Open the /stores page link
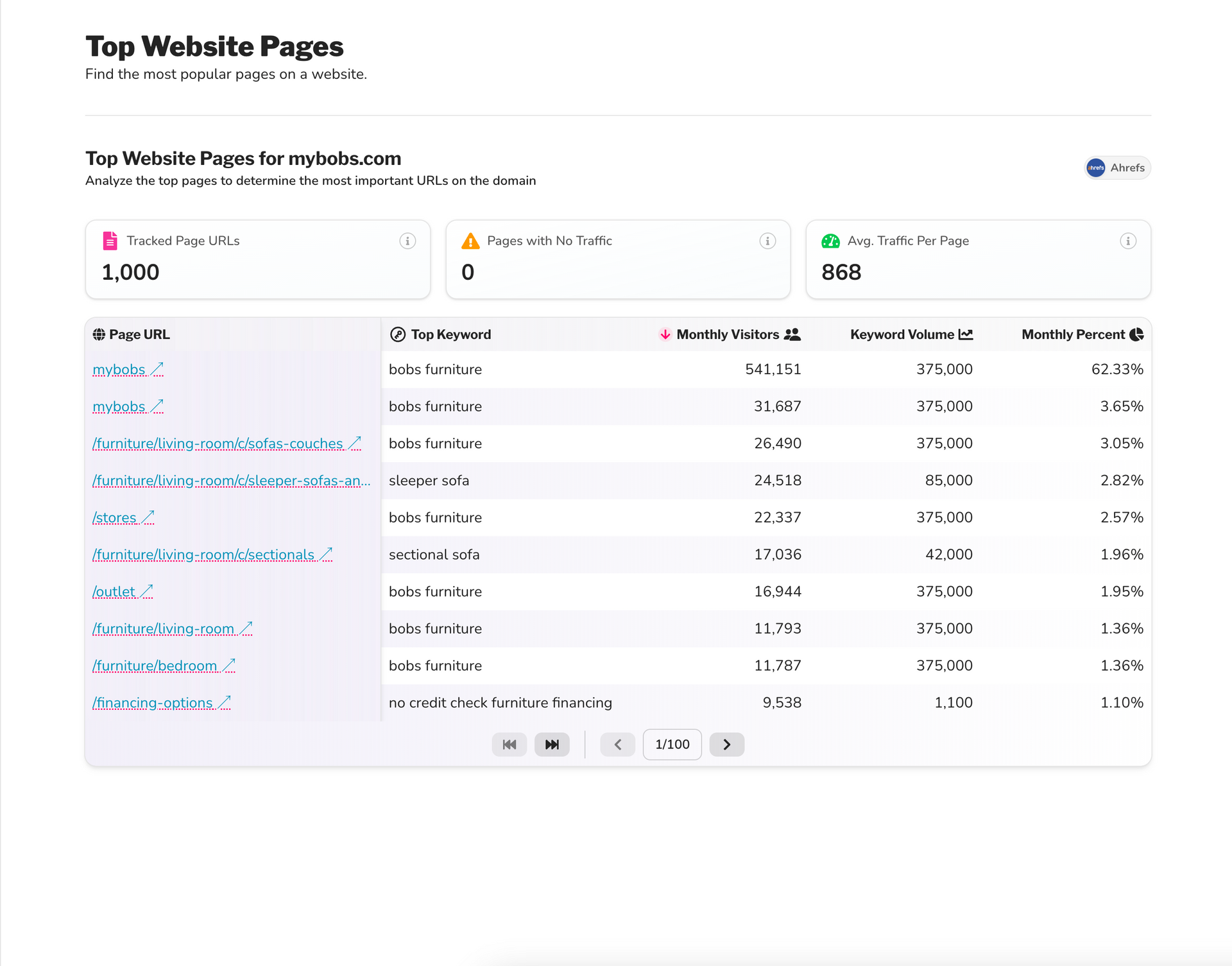Image resolution: width=1232 pixels, height=966 pixels. point(115,518)
